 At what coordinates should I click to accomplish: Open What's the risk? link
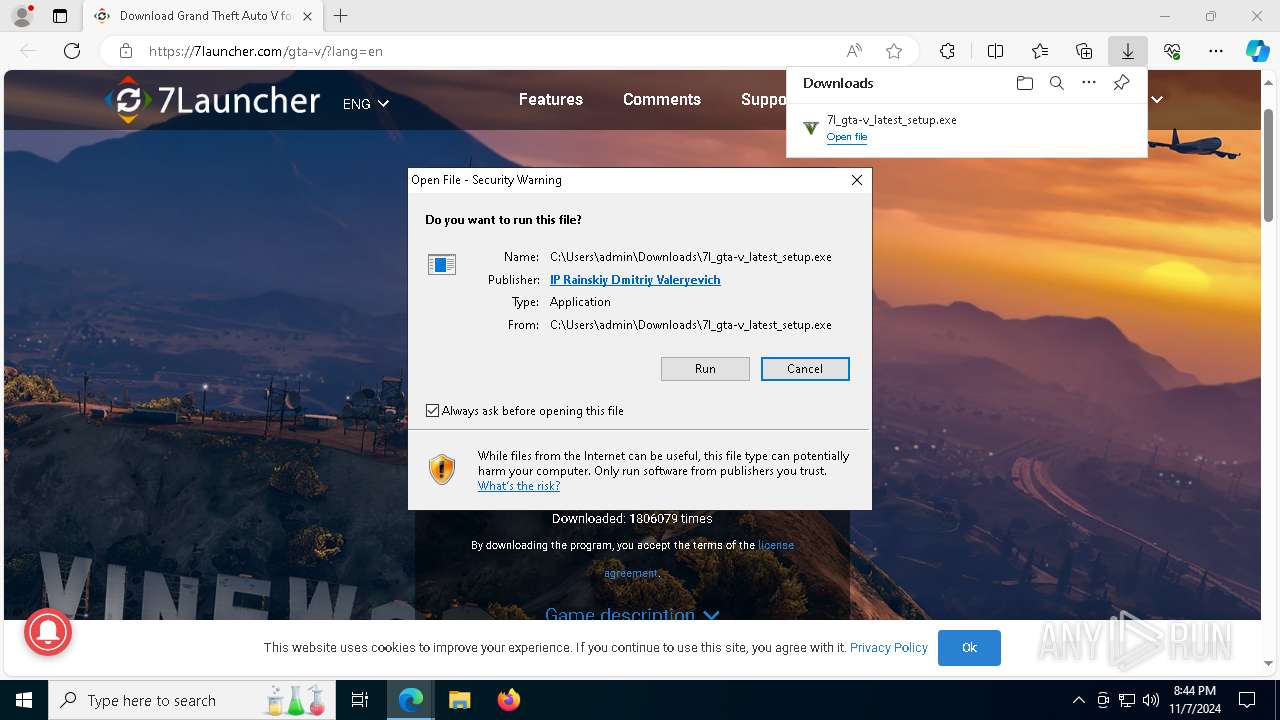[519, 486]
